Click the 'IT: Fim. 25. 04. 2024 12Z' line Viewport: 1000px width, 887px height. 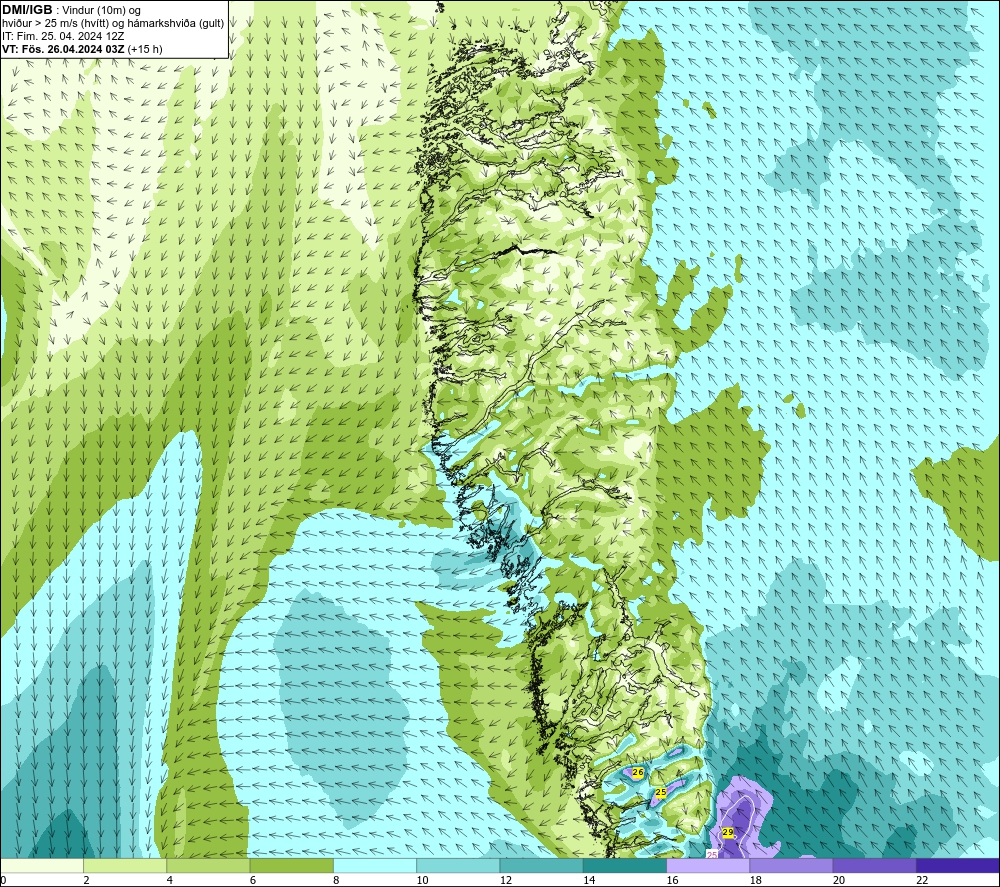[x=63, y=36]
